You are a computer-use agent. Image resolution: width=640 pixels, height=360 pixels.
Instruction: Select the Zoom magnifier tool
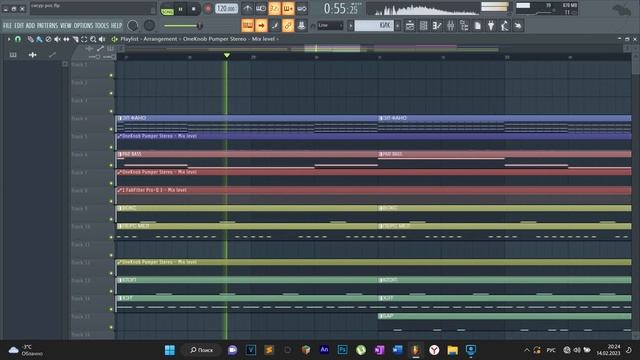pyautogui.click(x=93, y=39)
